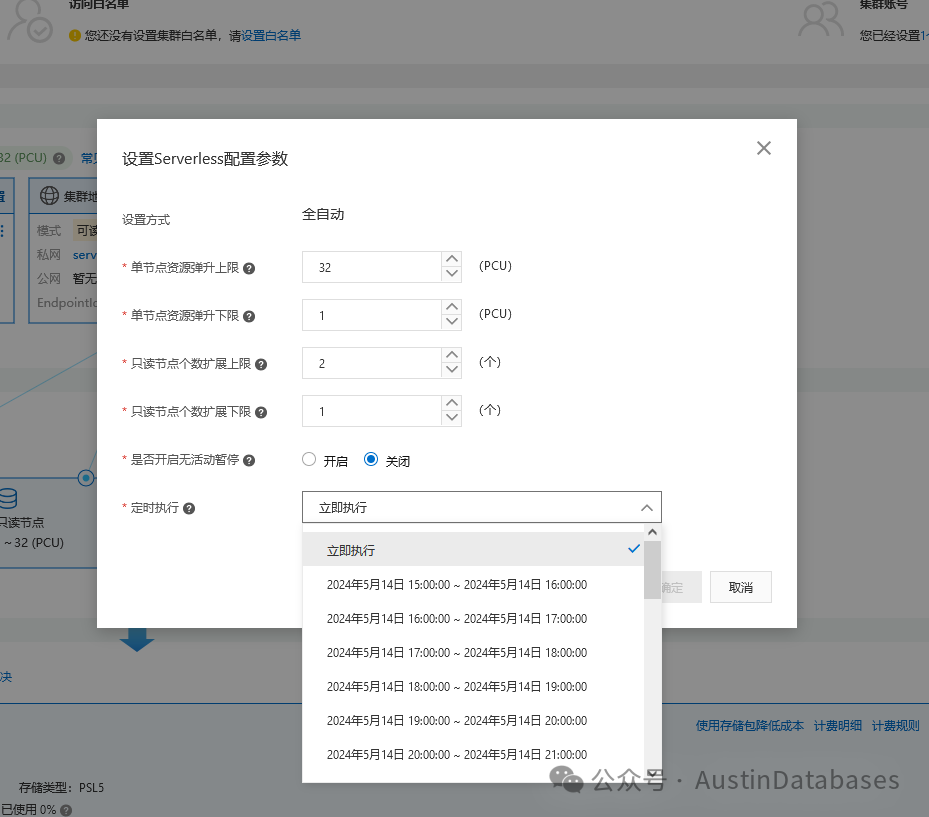Decrease 单节点资源弹升下限 value with down arrow

(x=452, y=322)
